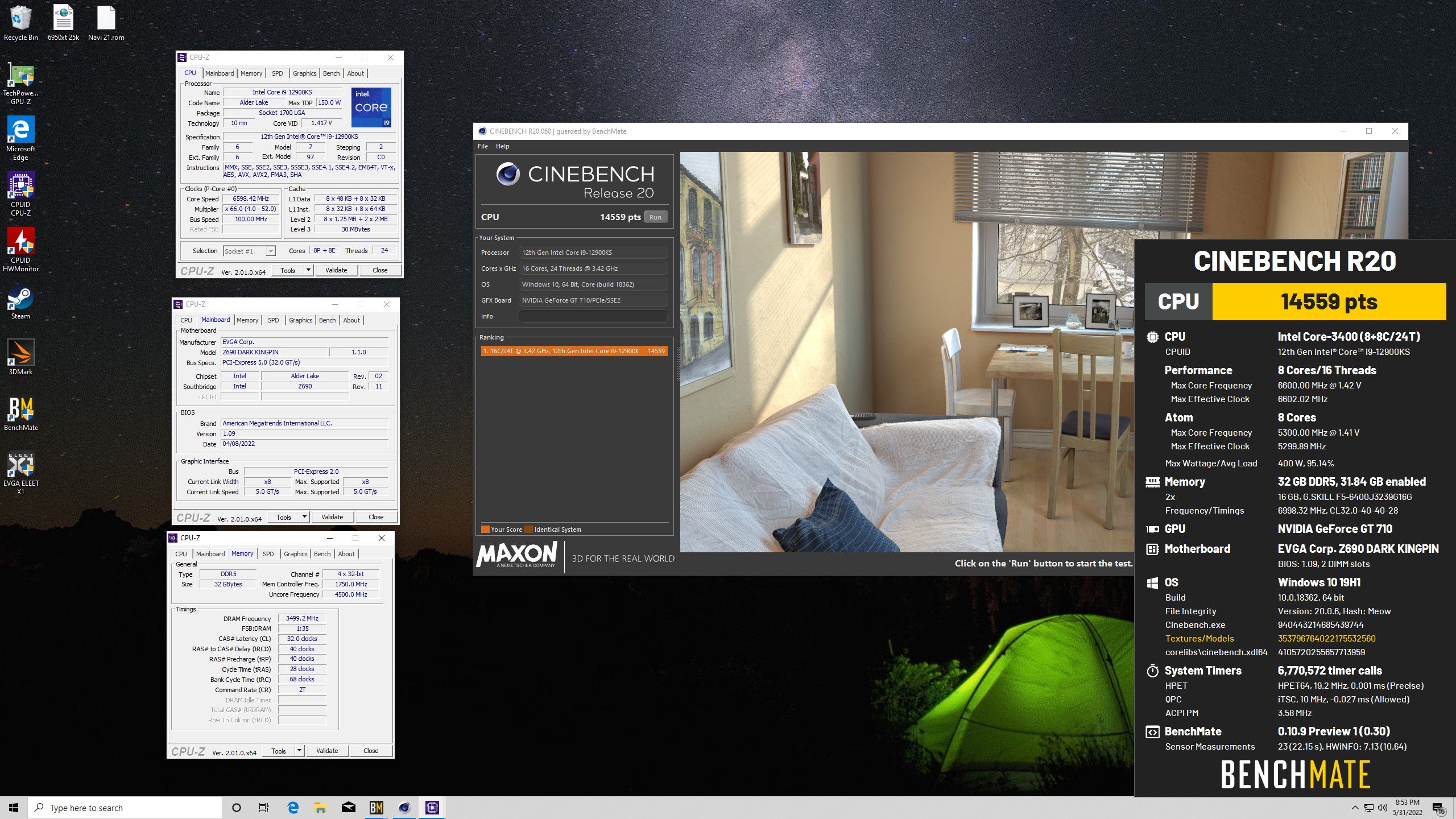Open Cinebench Help menu
The width and height of the screenshot is (1456, 819).
tap(502, 146)
